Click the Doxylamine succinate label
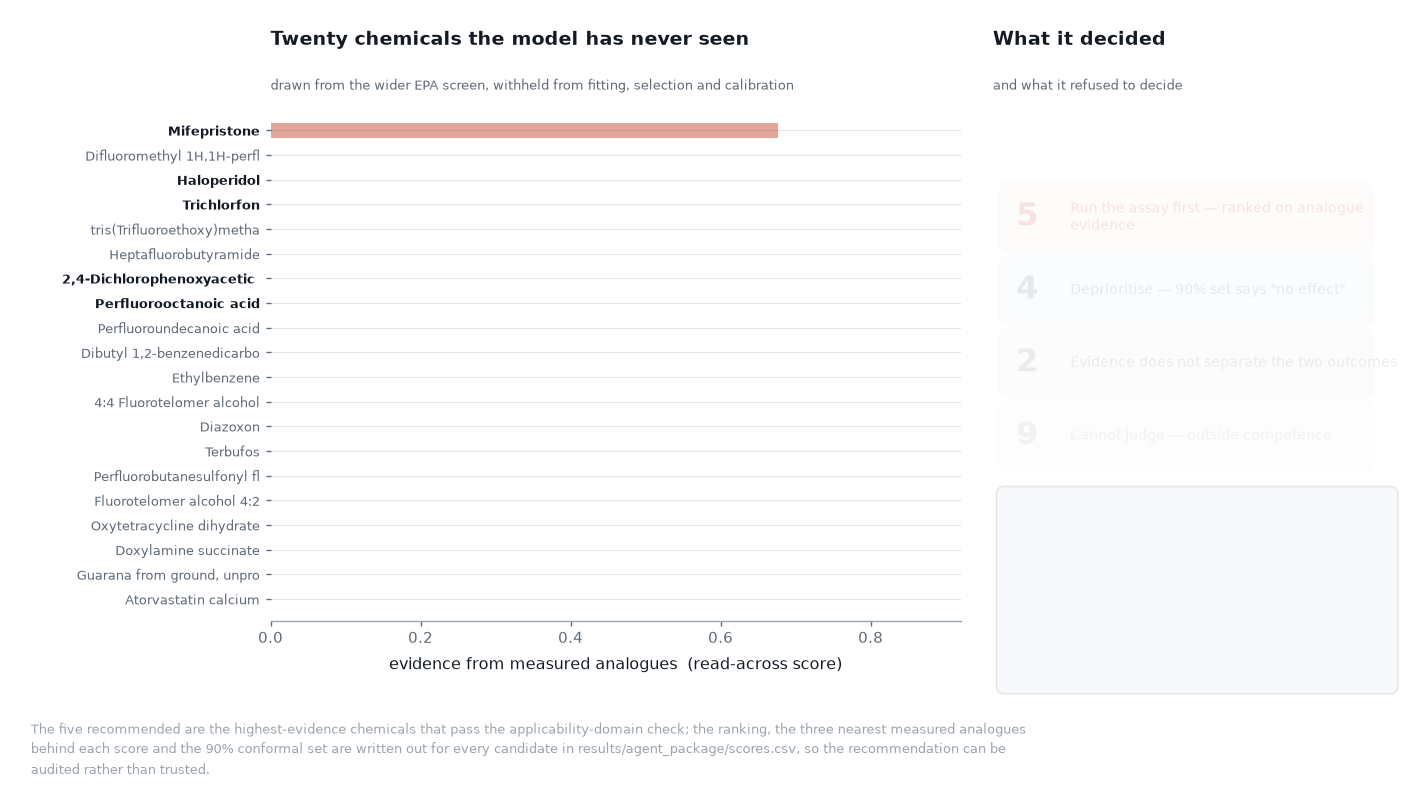1428x809 pixels. [187, 551]
